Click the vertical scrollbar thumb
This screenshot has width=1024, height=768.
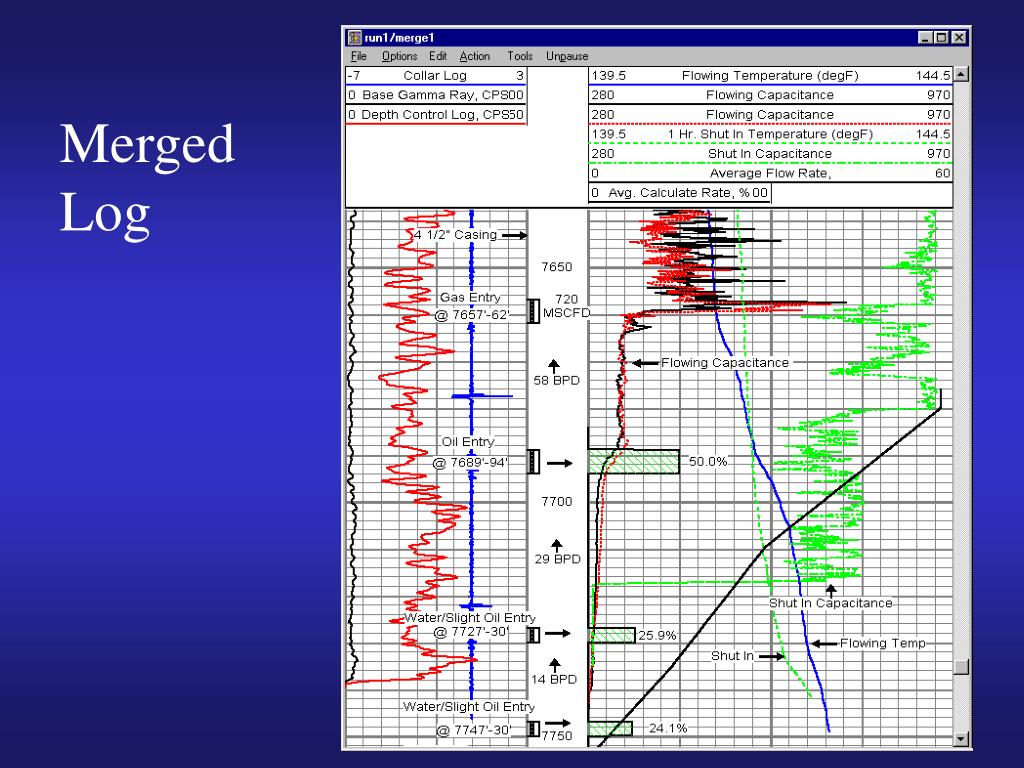(961, 667)
